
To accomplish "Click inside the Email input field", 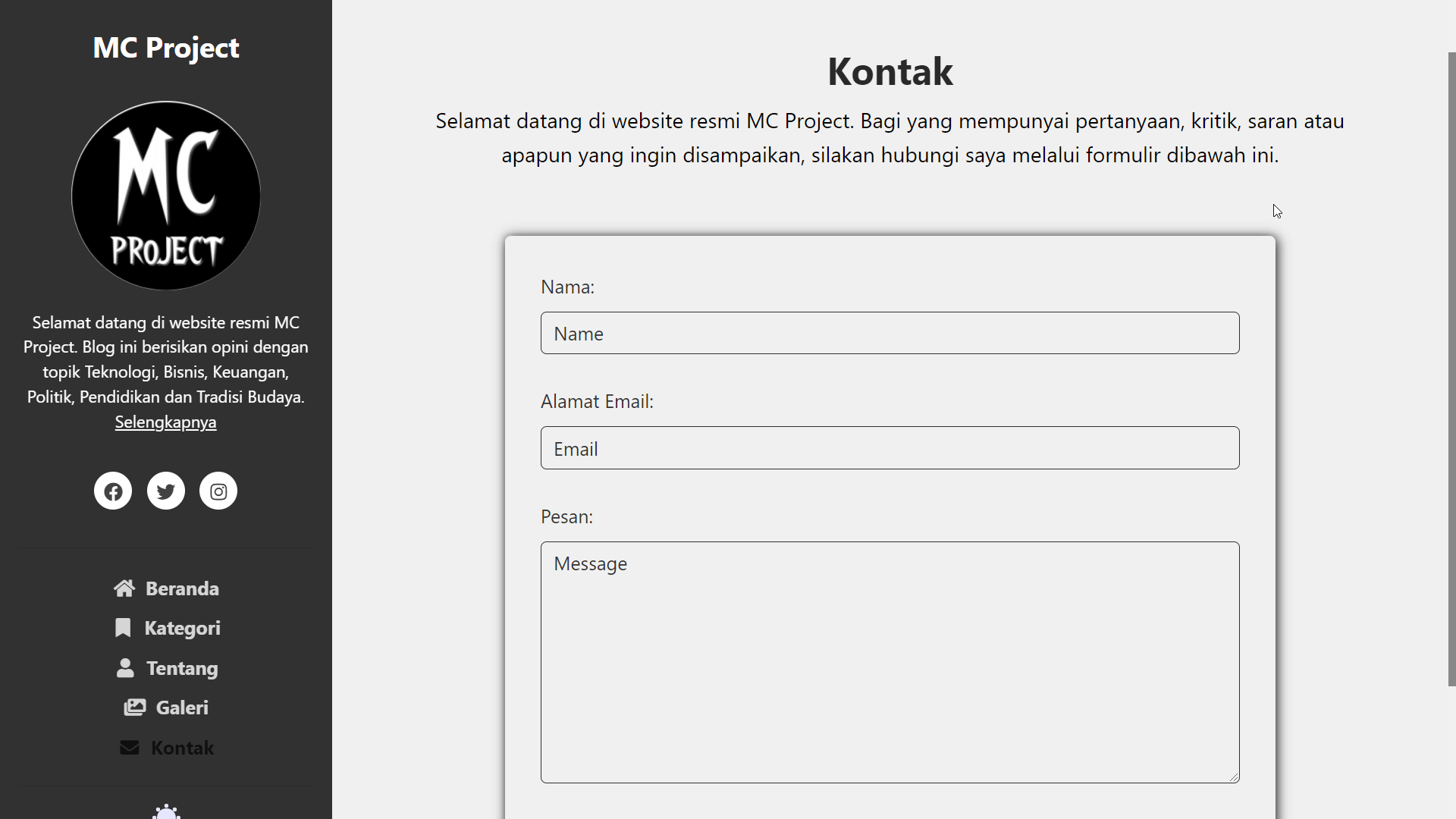I will pos(890,448).
